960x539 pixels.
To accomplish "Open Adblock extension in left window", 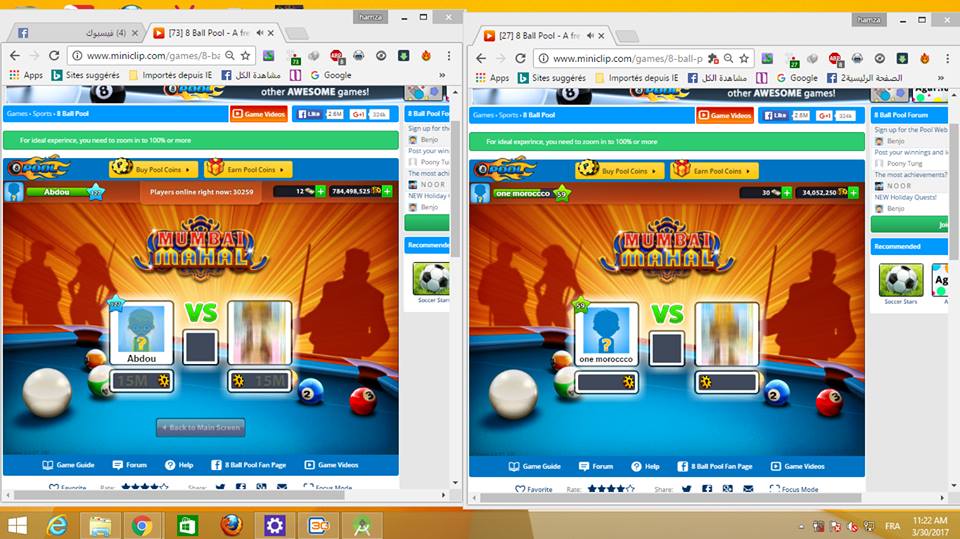I will point(336,56).
